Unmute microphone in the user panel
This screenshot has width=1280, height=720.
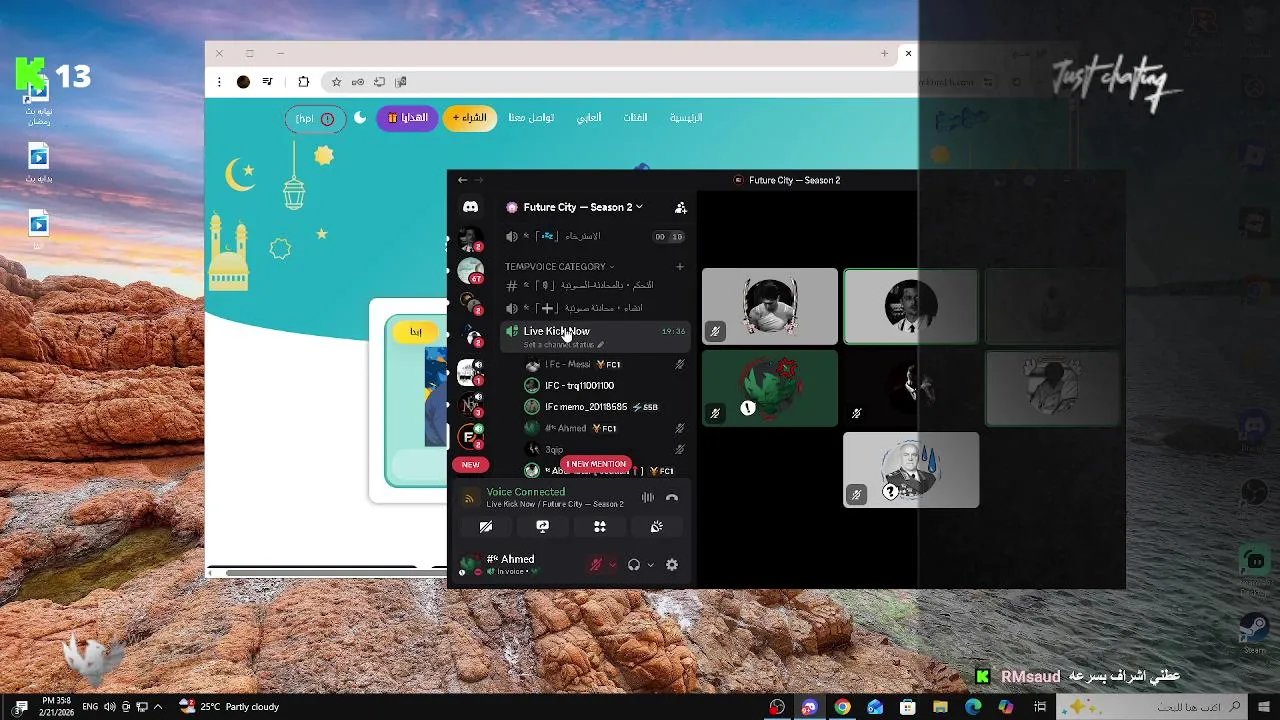coord(596,565)
